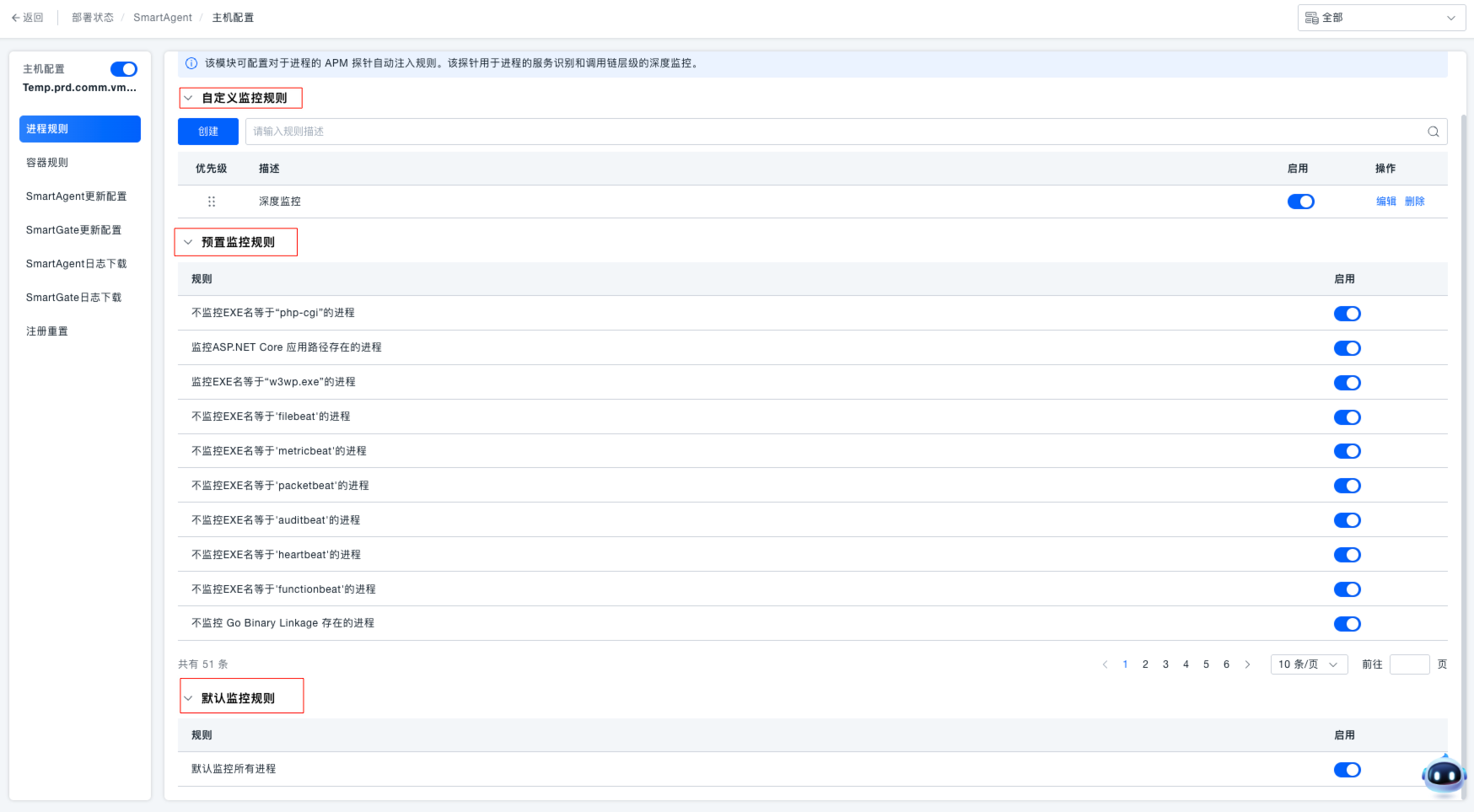Open the 10 条/页 page size dropdown
Screen dimensions: 1474x812
(x=1309, y=664)
